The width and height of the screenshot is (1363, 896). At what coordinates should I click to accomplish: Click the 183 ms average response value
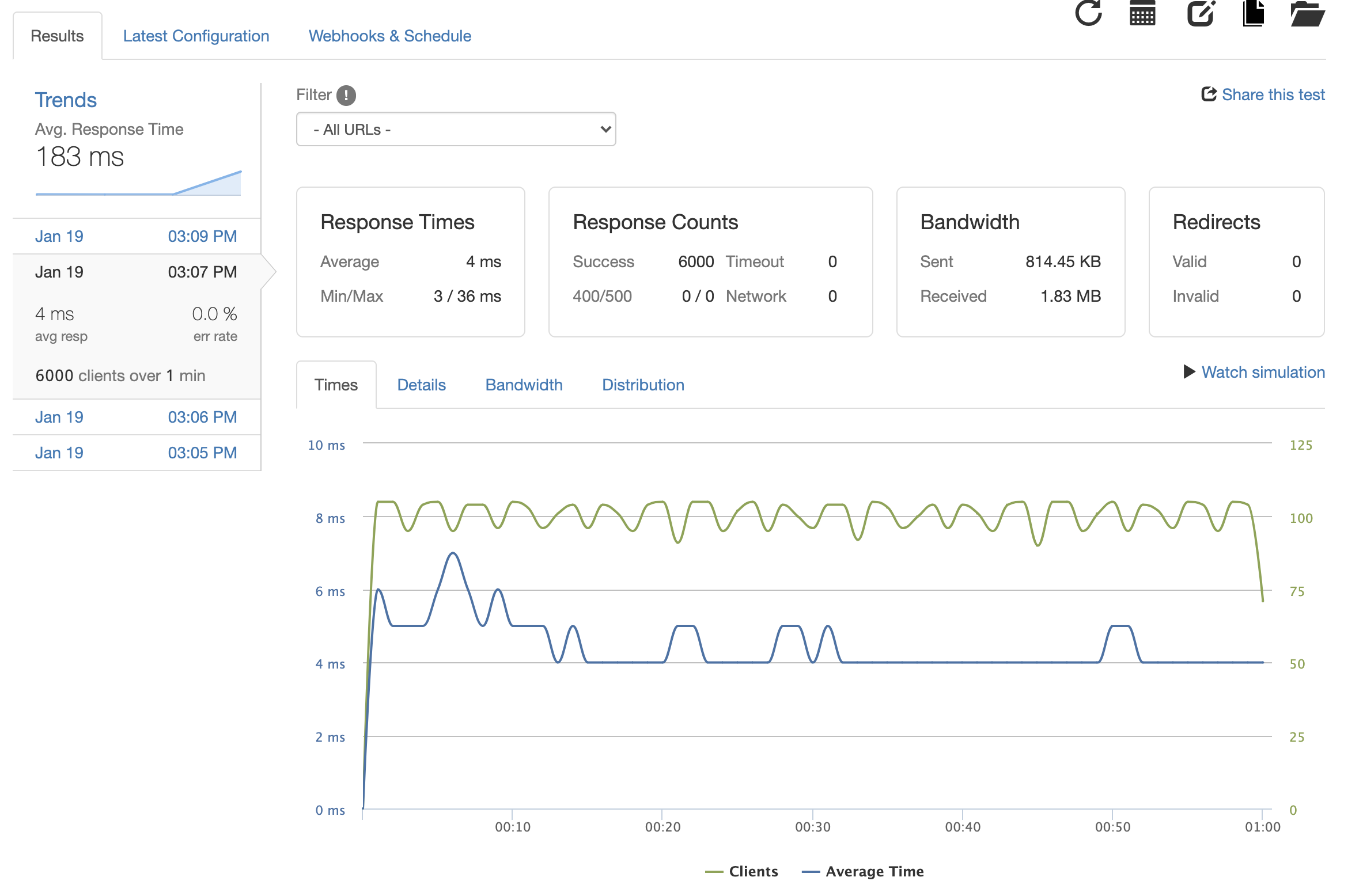[79, 157]
